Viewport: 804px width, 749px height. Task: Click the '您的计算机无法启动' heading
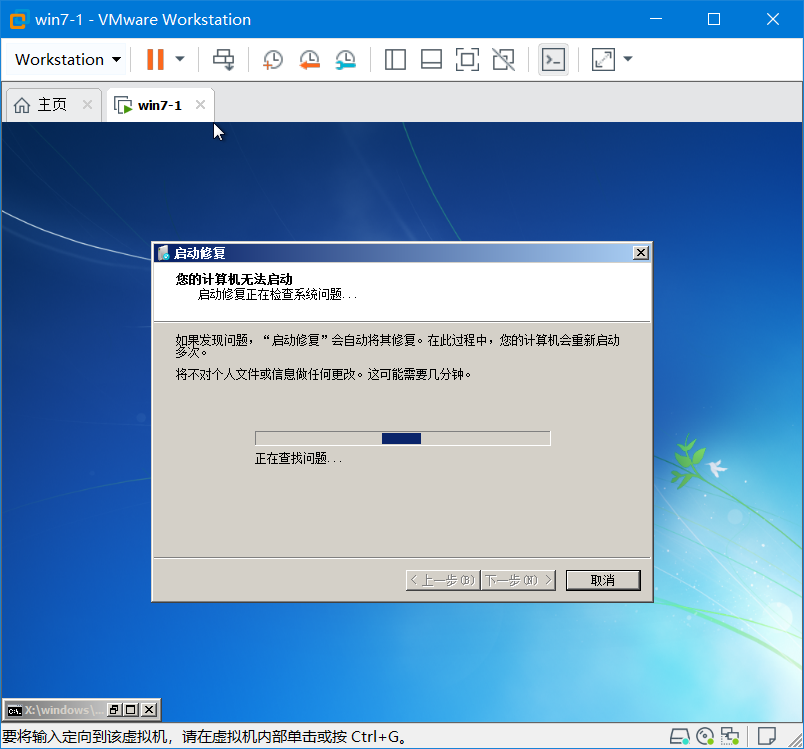pos(234,279)
